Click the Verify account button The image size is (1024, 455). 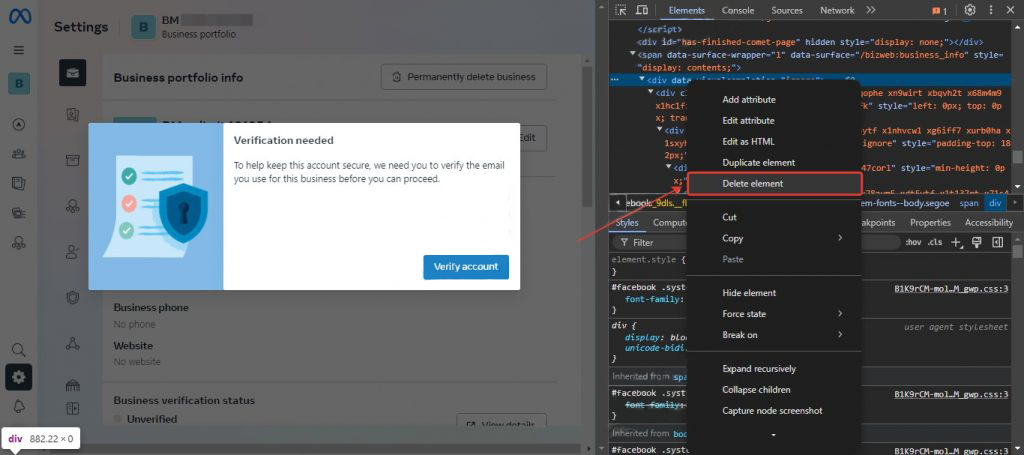tap(466, 267)
